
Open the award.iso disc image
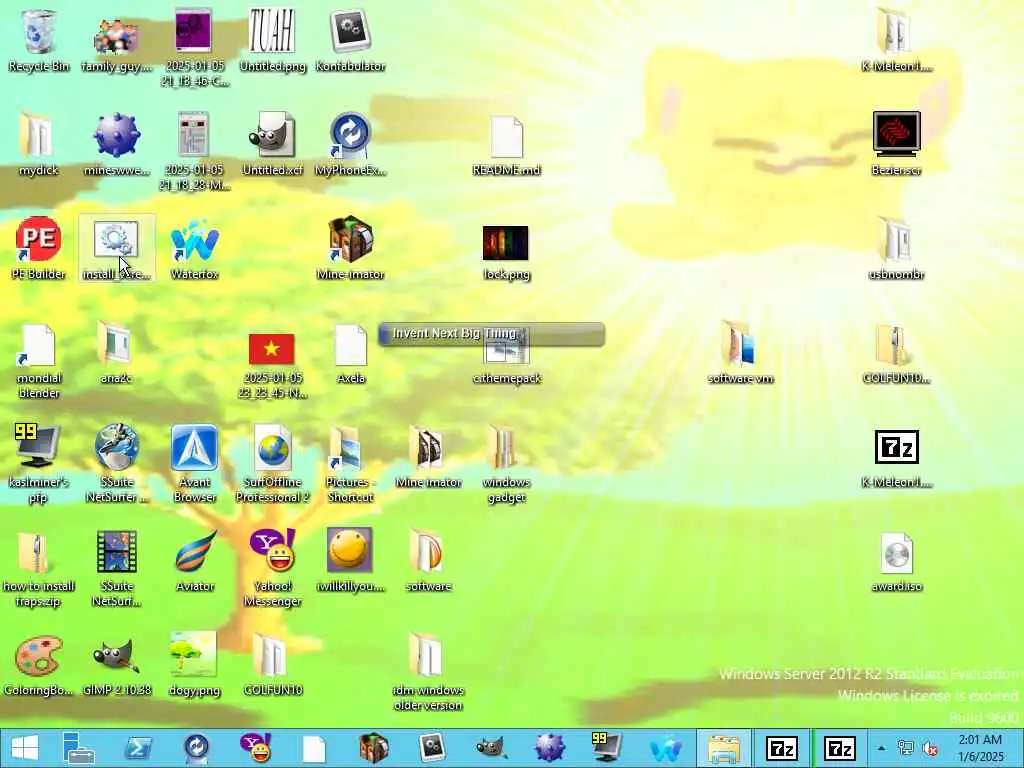897,560
